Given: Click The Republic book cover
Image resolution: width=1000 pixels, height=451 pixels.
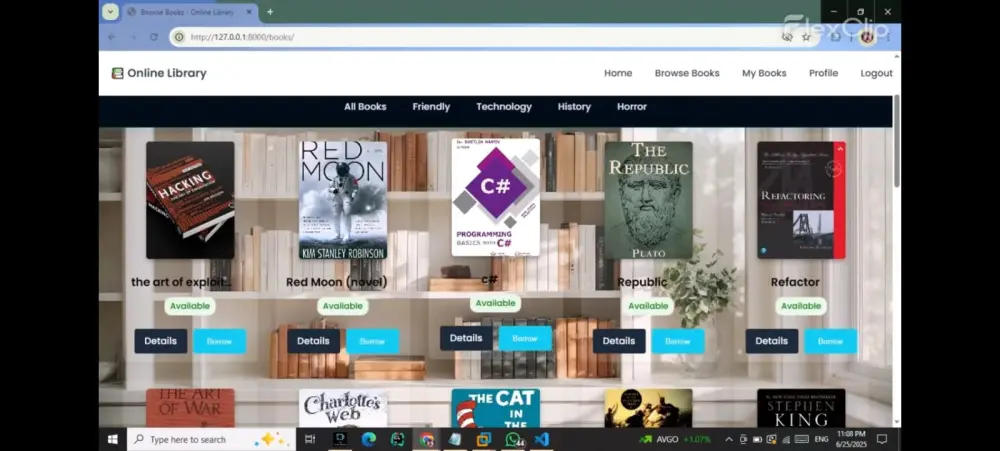Looking at the screenshot, I should click(x=648, y=200).
